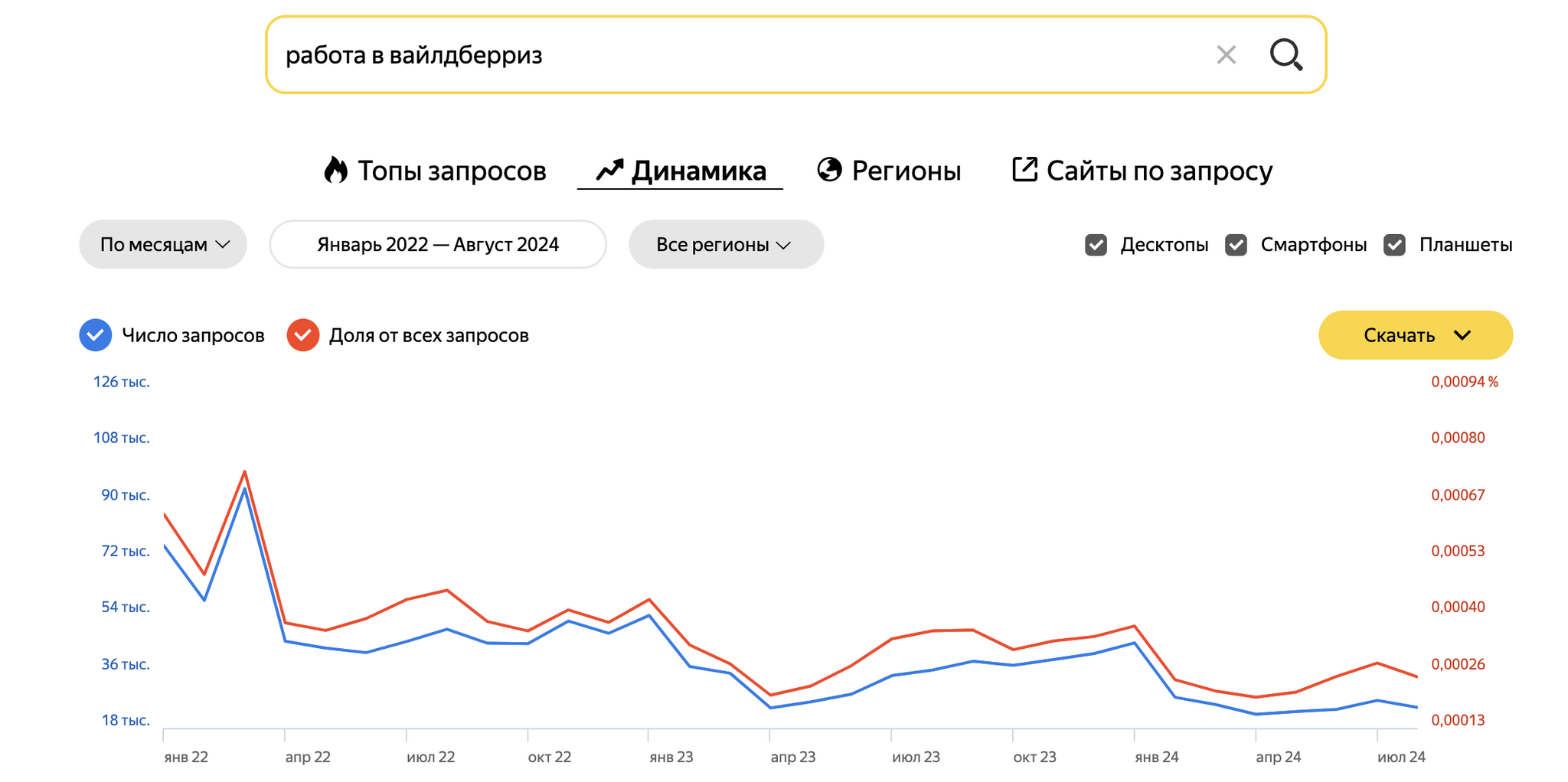Screen dimensions: 1568x782
Task: Open the Скачать download dropdown
Action: pyautogui.click(x=1415, y=335)
